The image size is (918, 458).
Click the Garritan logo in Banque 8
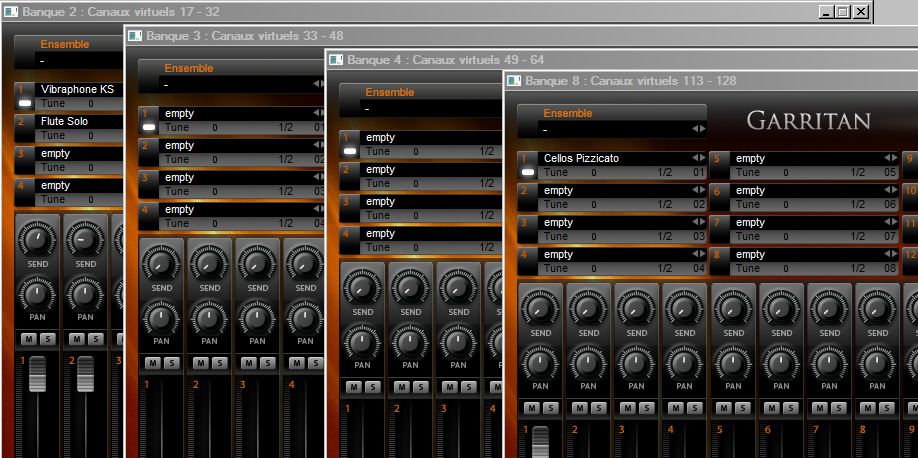click(809, 121)
